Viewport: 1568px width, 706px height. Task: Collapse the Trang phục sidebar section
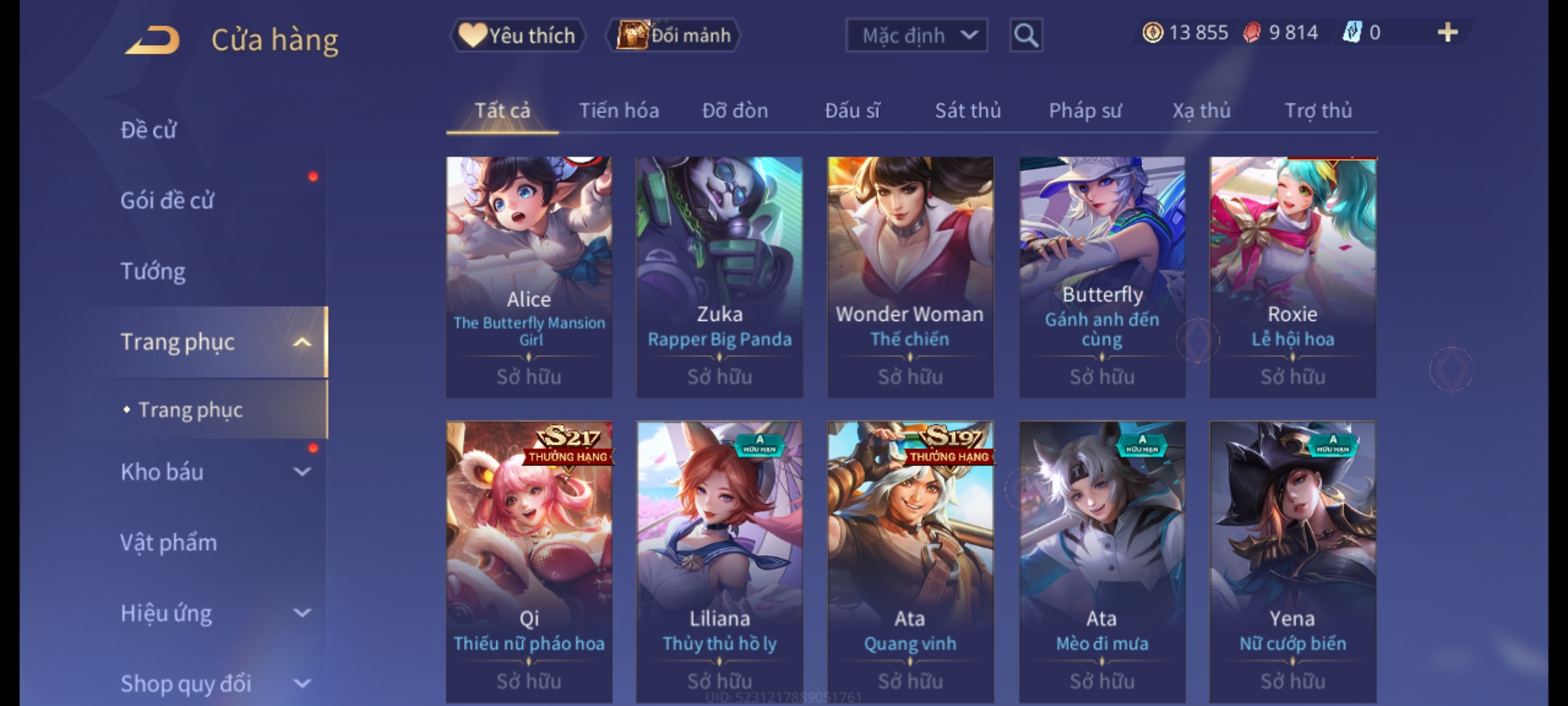coord(302,342)
